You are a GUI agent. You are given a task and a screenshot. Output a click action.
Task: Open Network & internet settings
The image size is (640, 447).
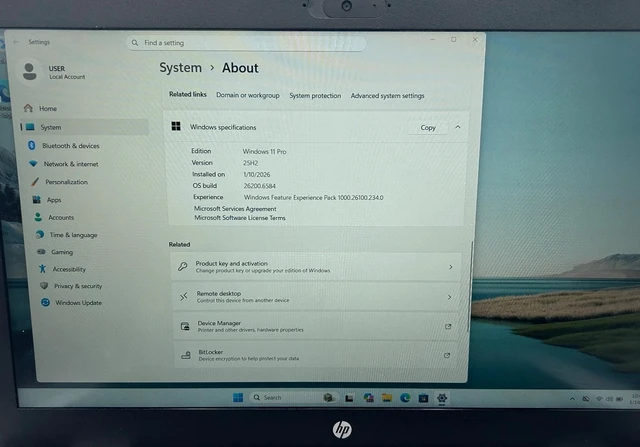pos(71,164)
